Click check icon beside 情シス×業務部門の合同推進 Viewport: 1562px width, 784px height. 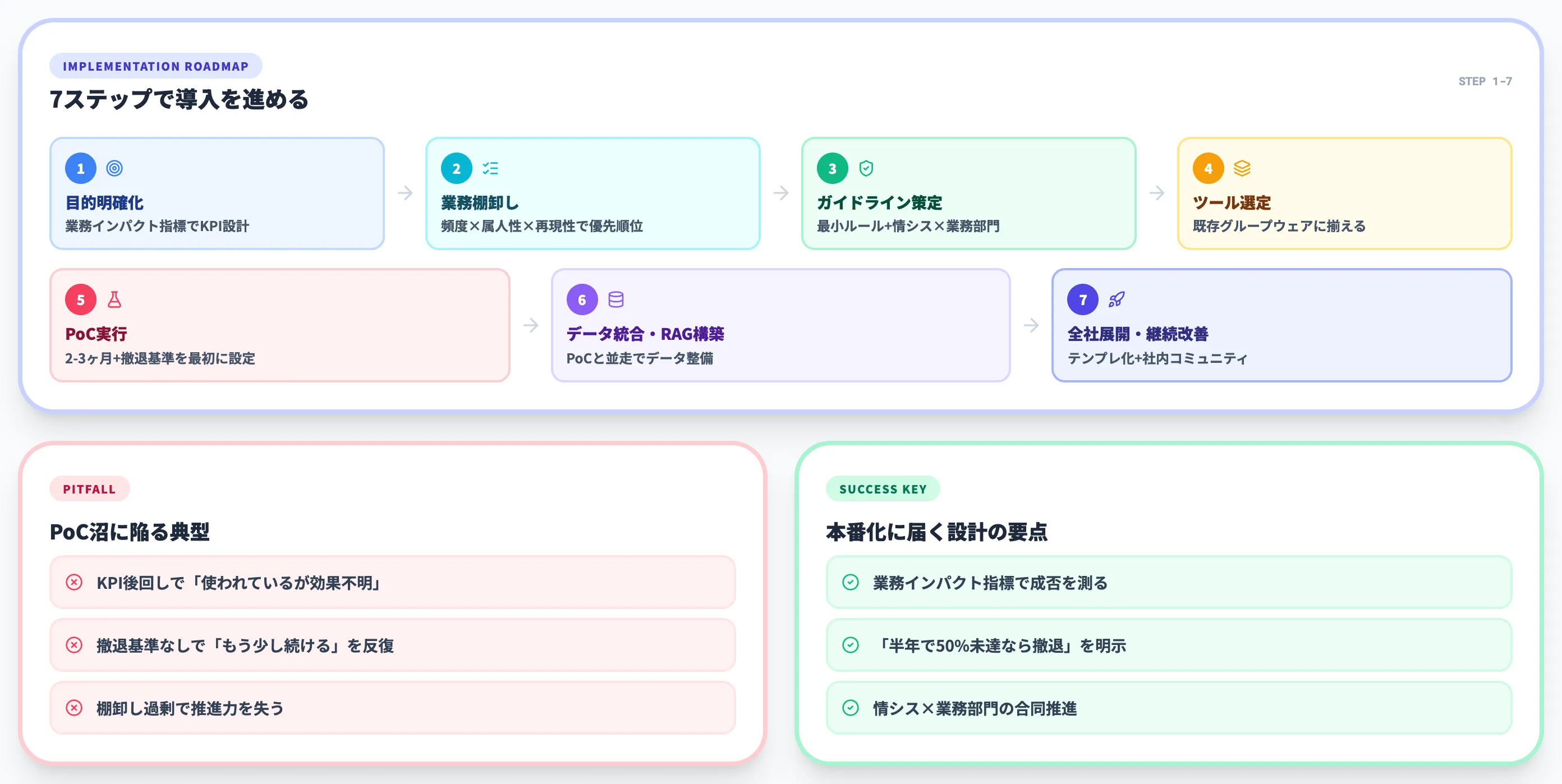coord(851,708)
